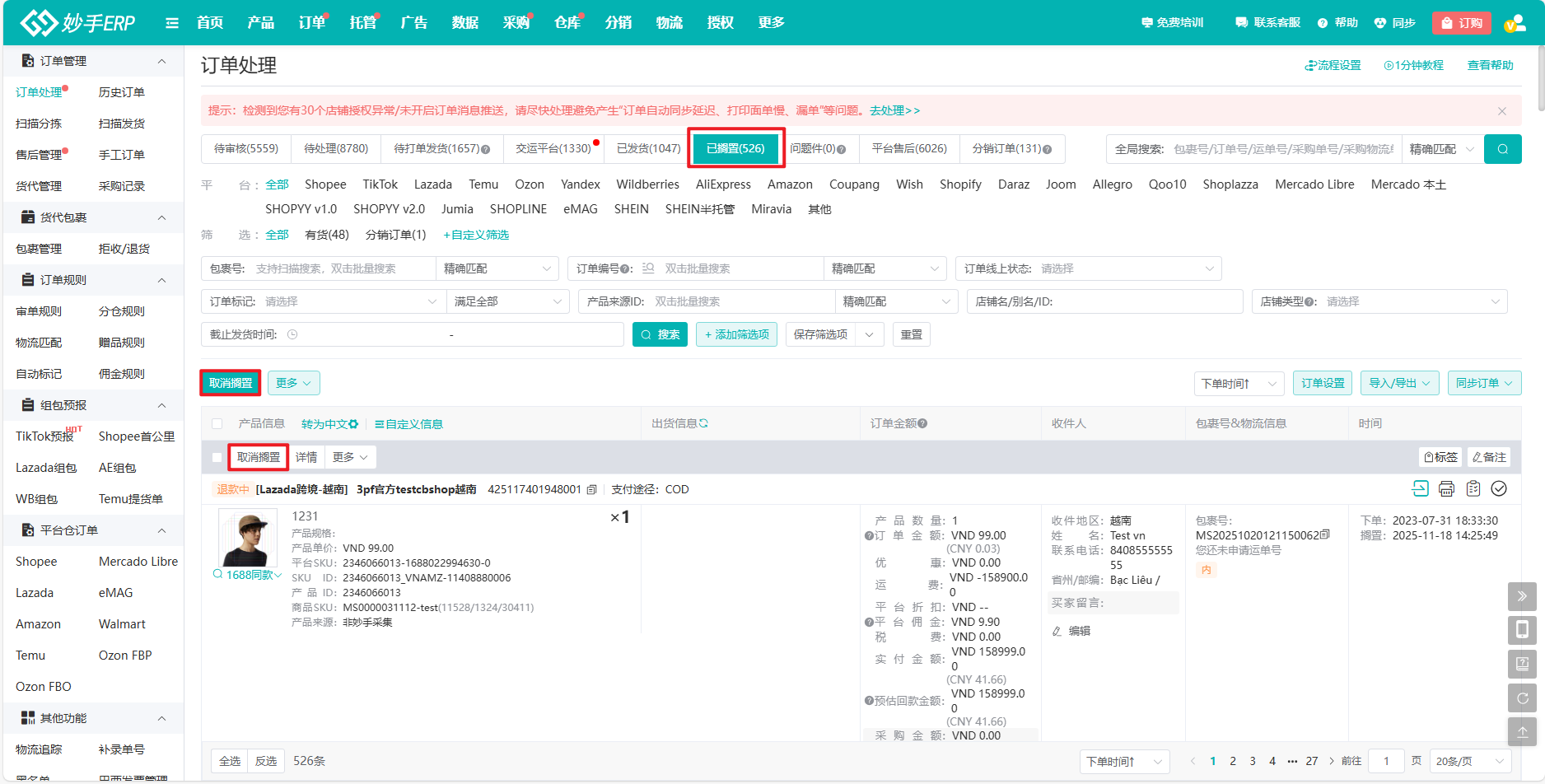Click the help icon beside 订单金额 header
Viewport: 1545px width, 784px height.
point(922,423)
